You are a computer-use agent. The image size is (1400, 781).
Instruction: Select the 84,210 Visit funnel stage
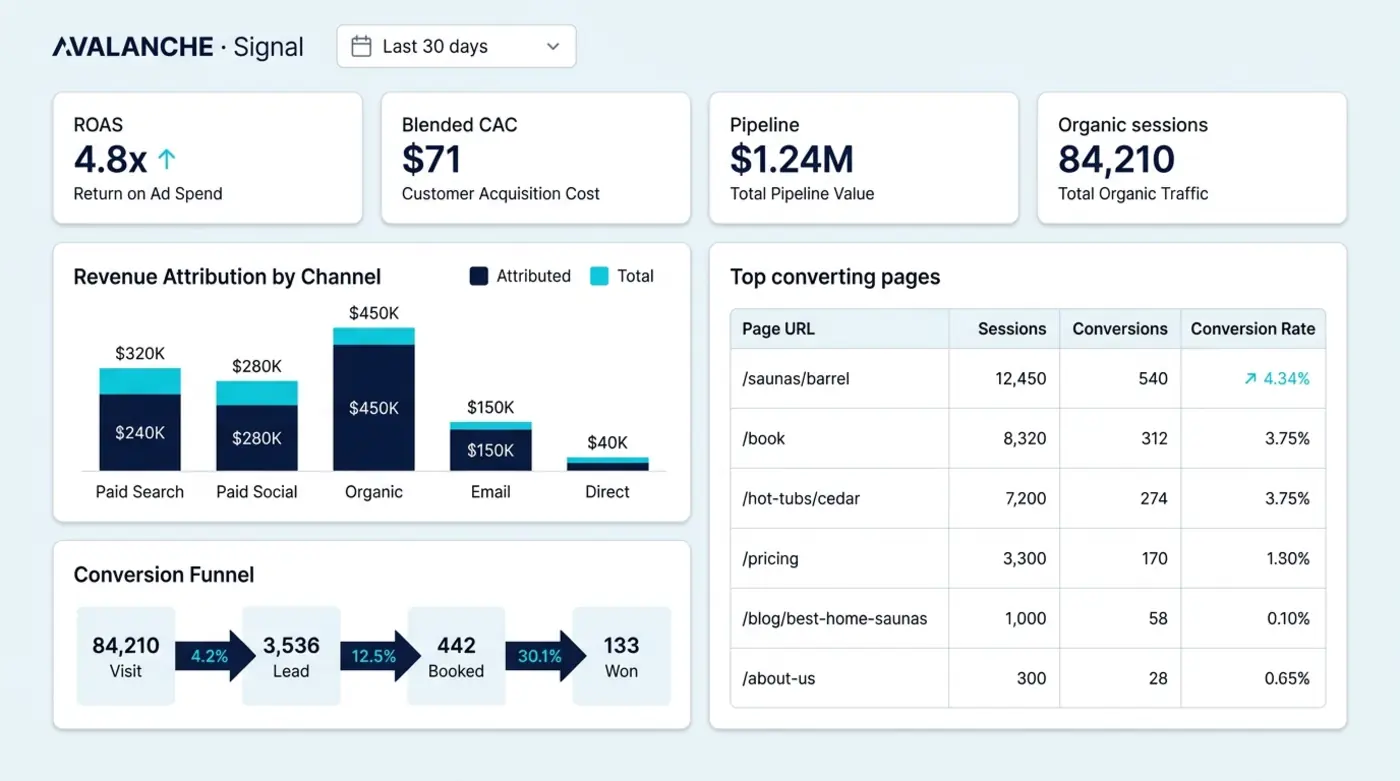tap(126, 656)
